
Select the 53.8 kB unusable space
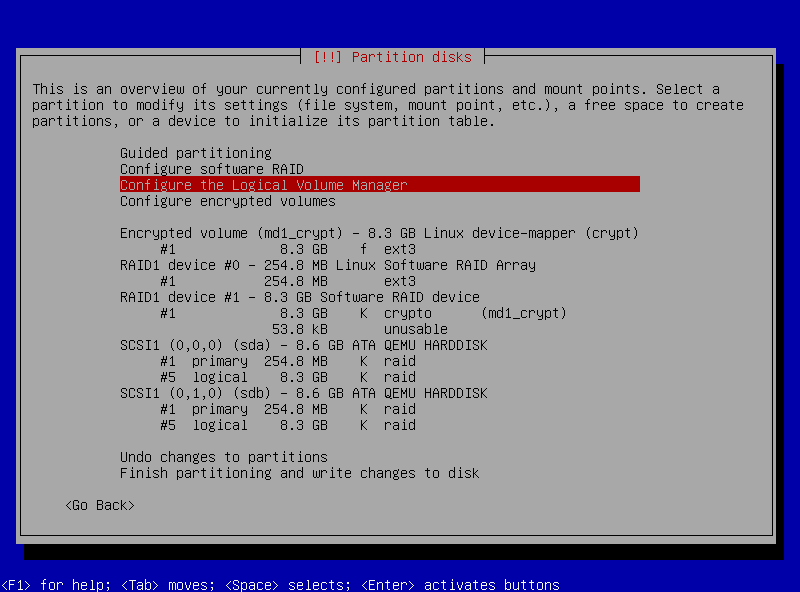pyautogui.click(x=360, y=329)
